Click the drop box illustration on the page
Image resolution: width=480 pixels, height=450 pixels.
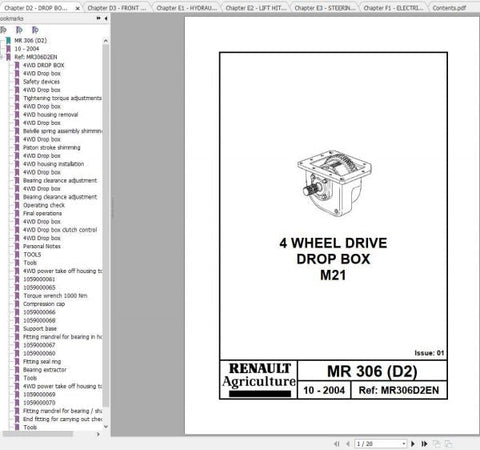click(334, 184)
